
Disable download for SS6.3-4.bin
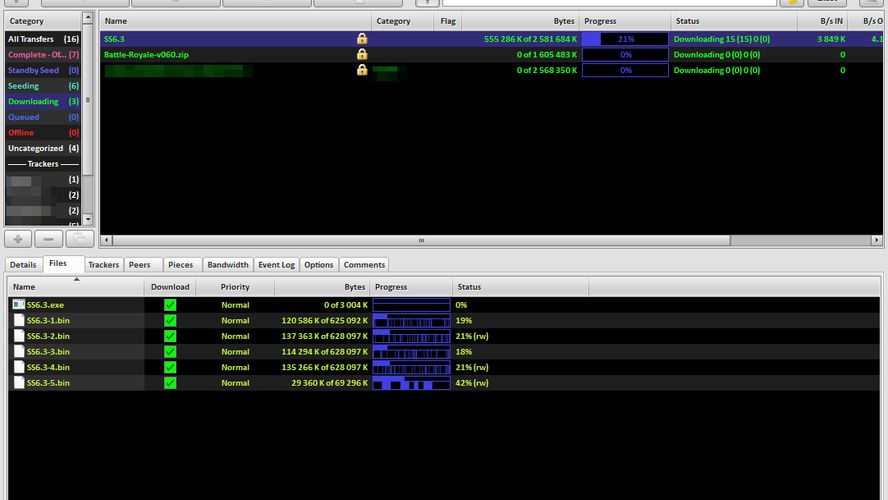click(170, 367)
